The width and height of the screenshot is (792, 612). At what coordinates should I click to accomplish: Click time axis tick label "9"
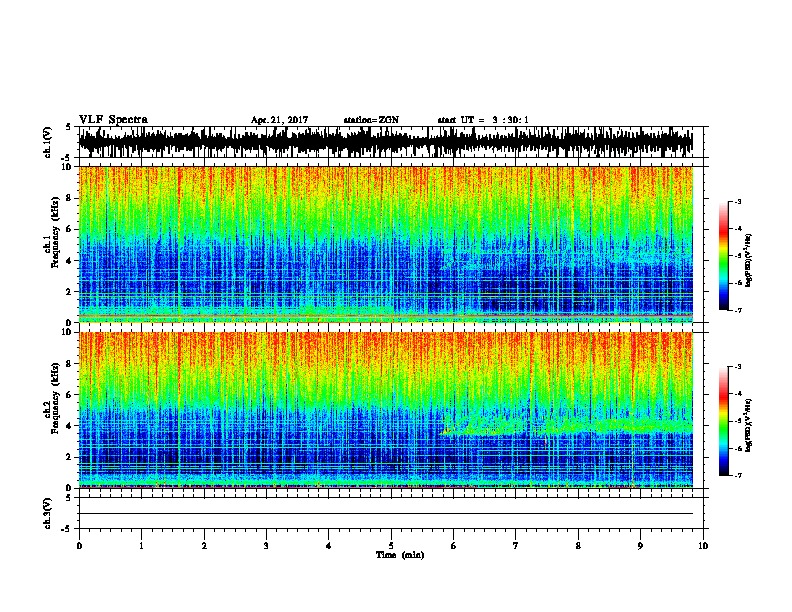tap(640, 546)
